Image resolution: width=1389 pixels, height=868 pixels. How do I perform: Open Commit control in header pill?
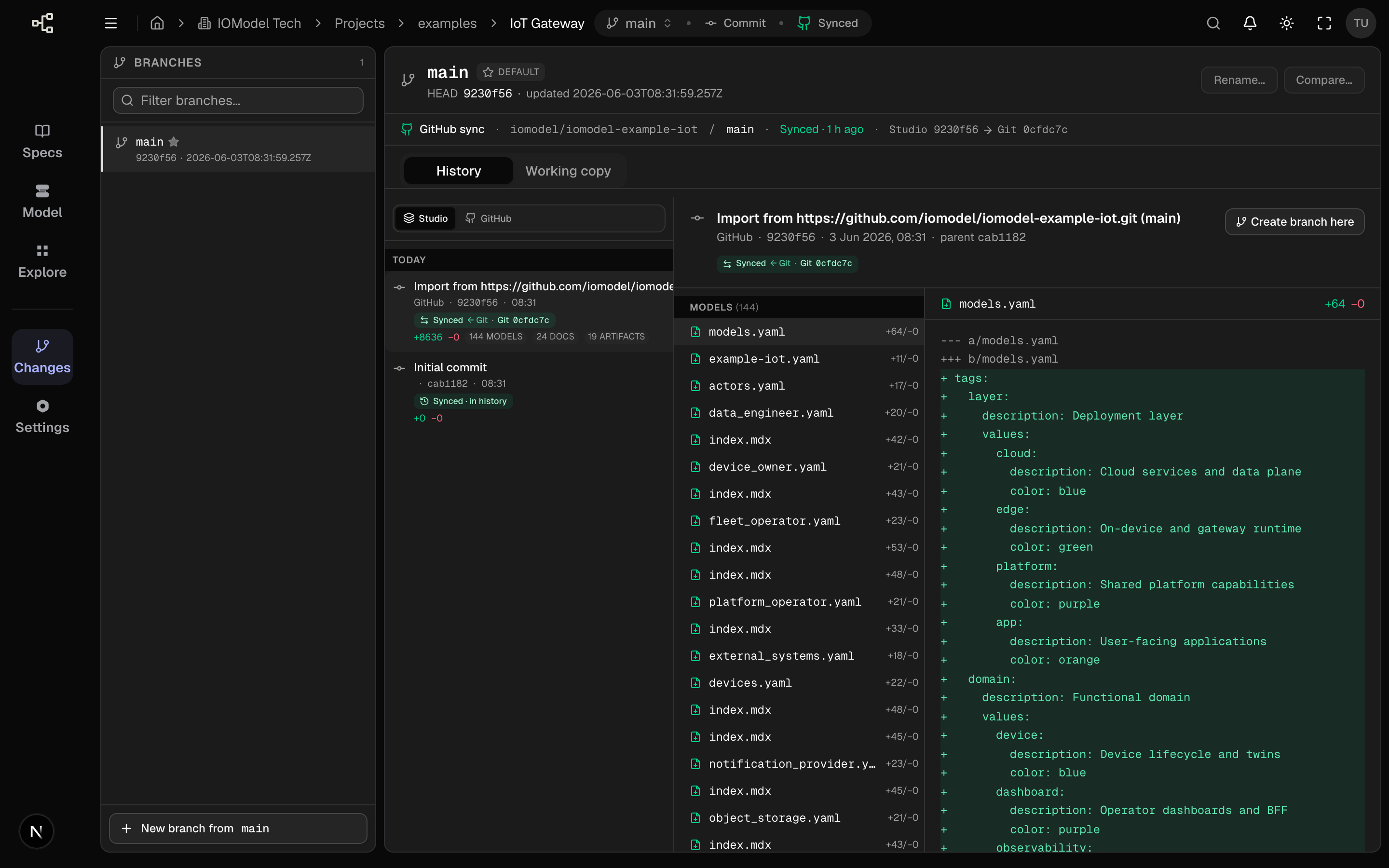(x=735, y=24)
